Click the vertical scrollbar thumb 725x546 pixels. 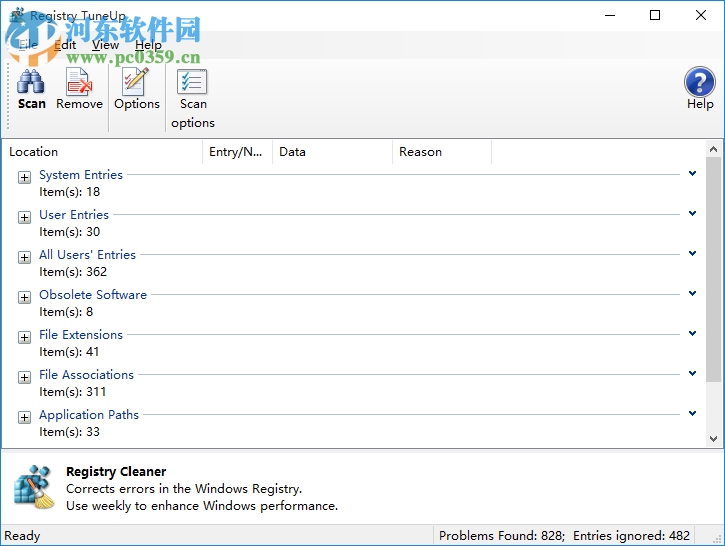pos(713,269)
